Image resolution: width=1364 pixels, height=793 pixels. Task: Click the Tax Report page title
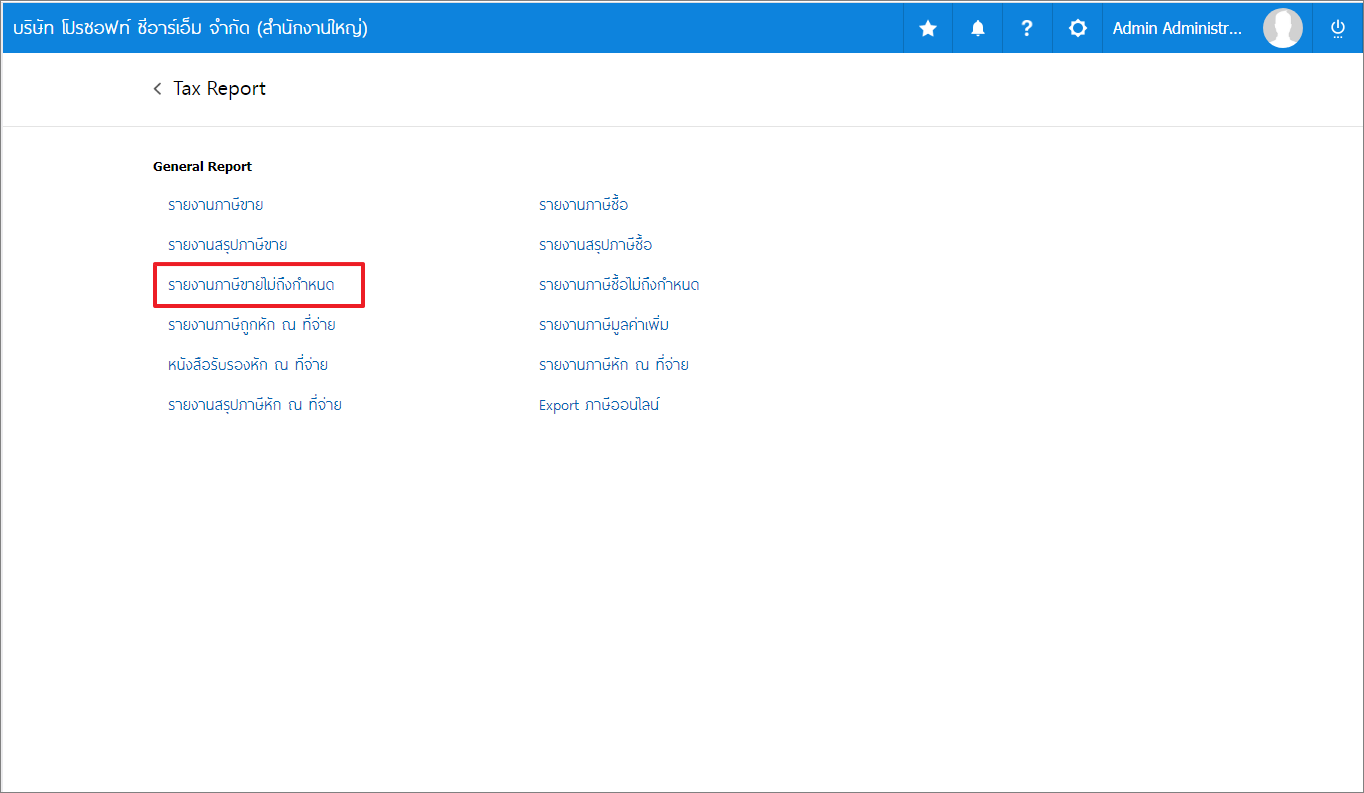tap(220, 89)
